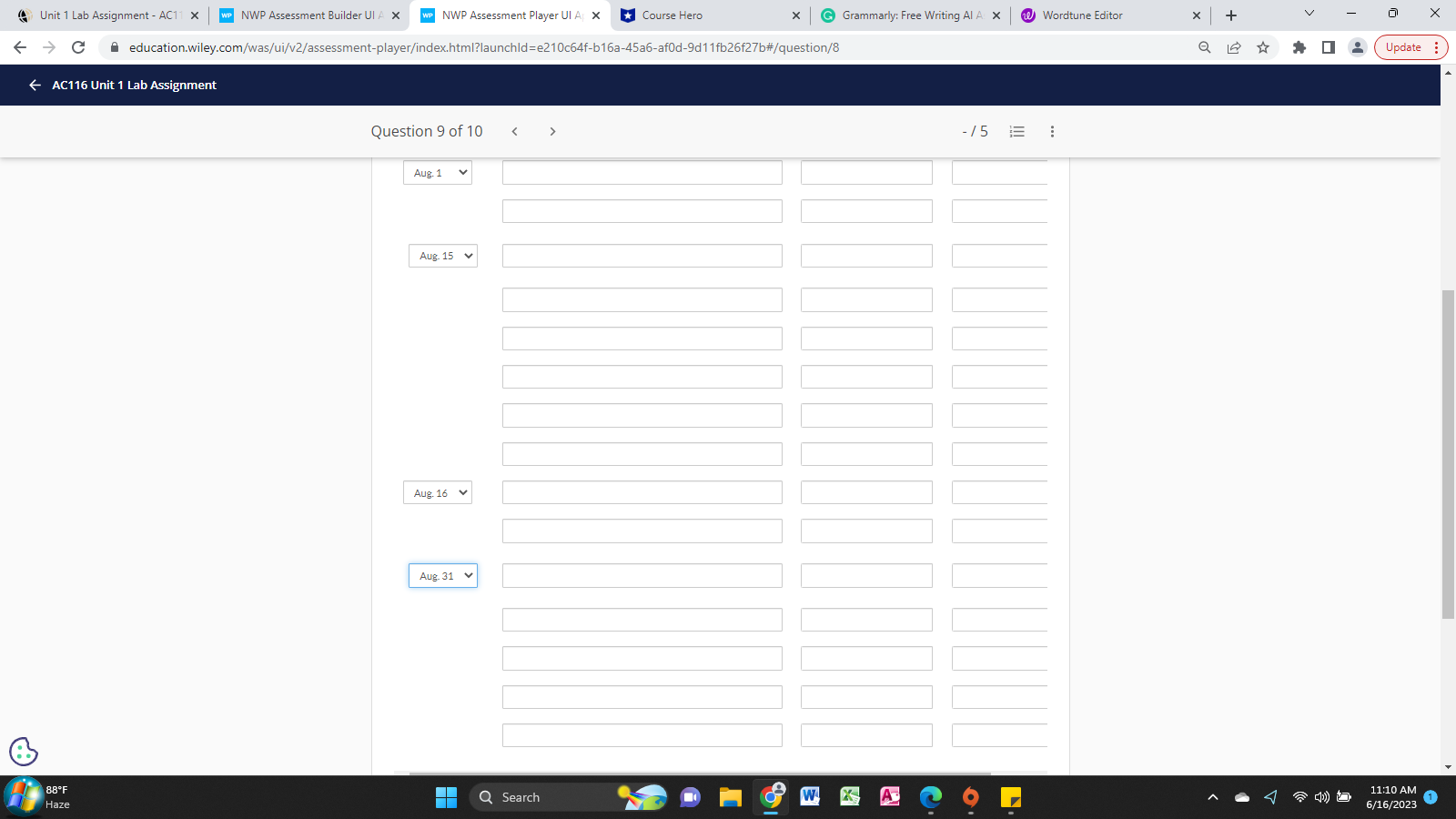Screen dimensions: 1456x819
Task: Switch to Microsoft Word on the taskbar
Action: tap(811, 797)
